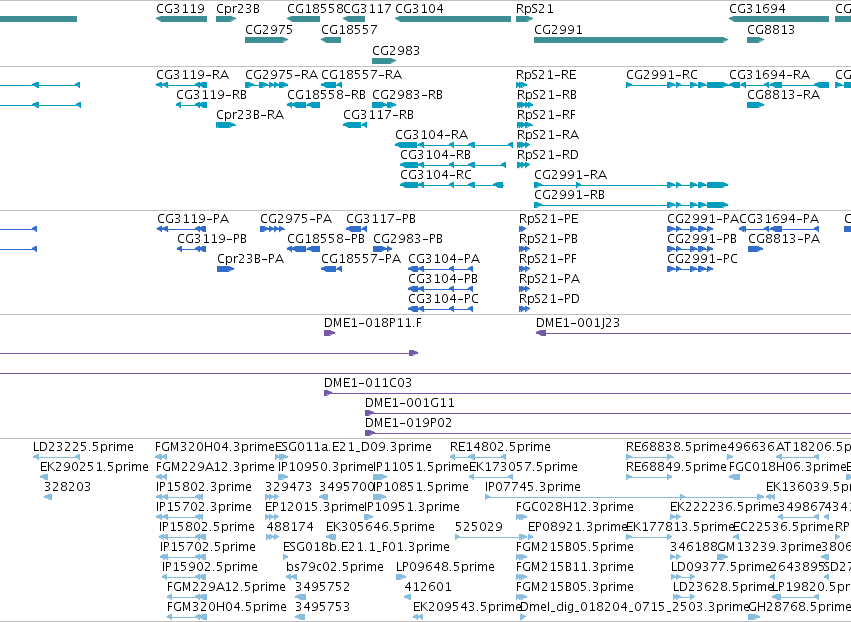
Task: Select transcript CG2975-RA
Action: [x=266, y=85]
